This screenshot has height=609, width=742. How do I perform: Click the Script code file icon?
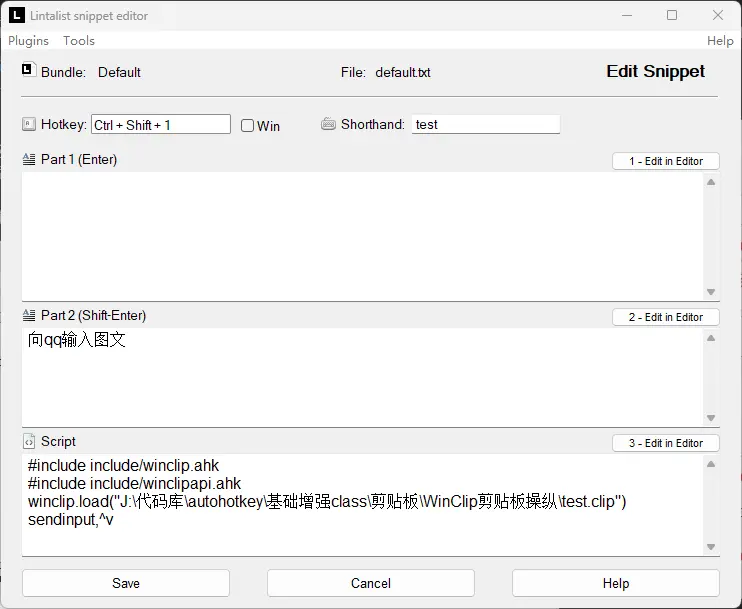pos(29,441)
